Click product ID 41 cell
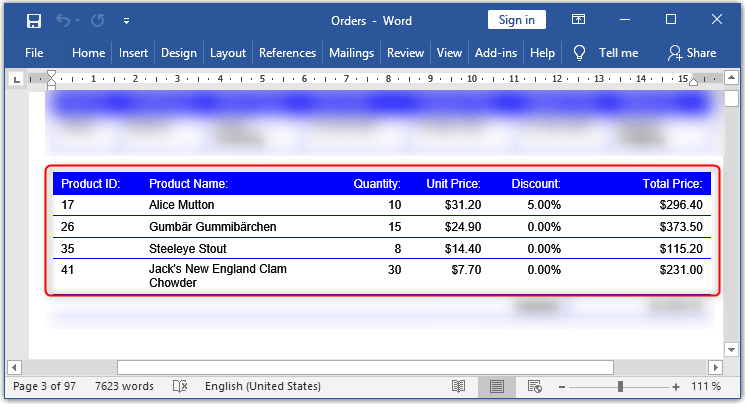Screen dimensions: 747x408 click(x=68, y=270)
